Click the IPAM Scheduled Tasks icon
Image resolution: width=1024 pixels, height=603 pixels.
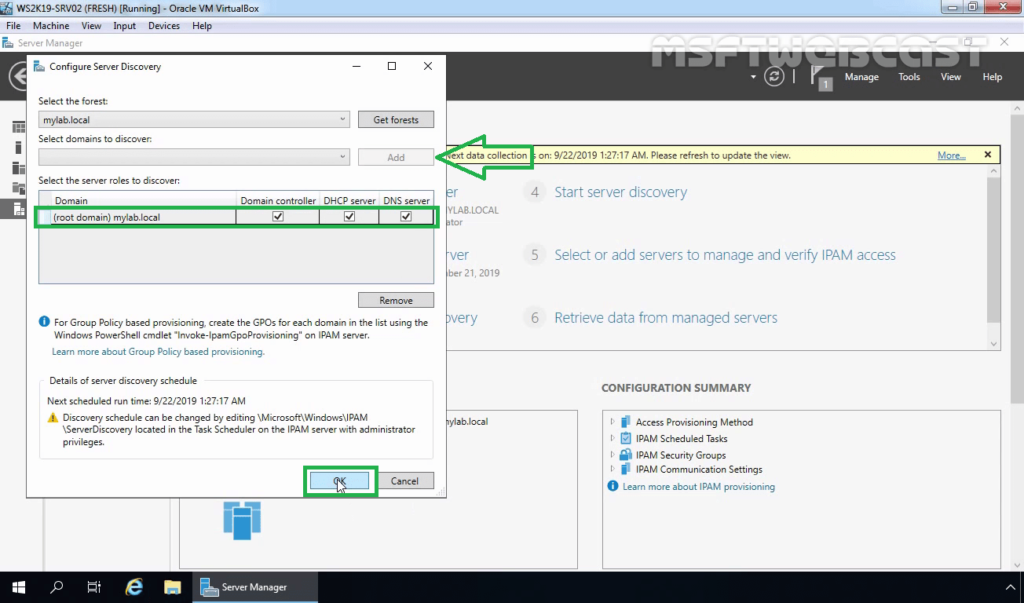pos(626,438)
